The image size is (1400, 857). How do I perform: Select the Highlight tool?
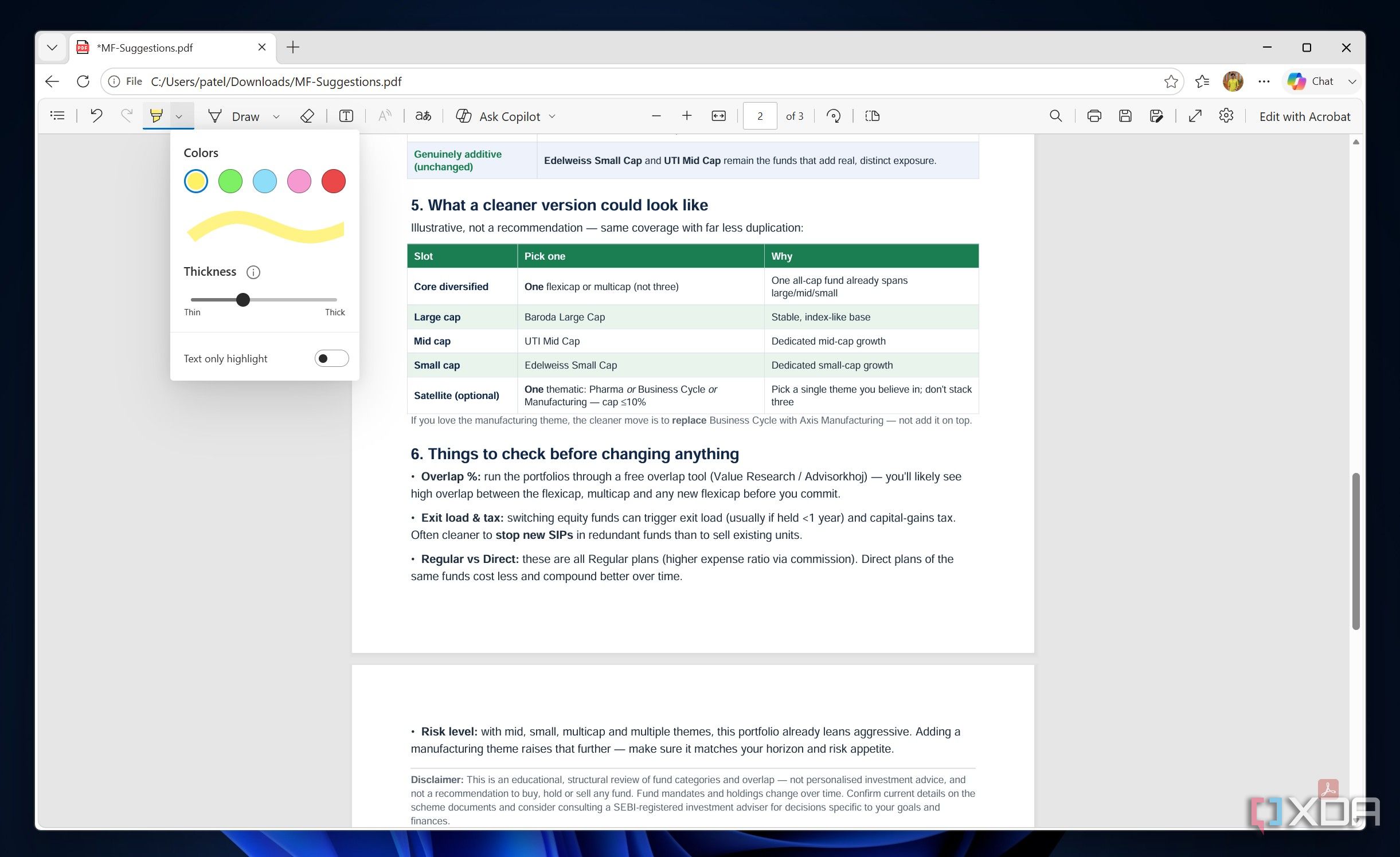tap(156, 116)
